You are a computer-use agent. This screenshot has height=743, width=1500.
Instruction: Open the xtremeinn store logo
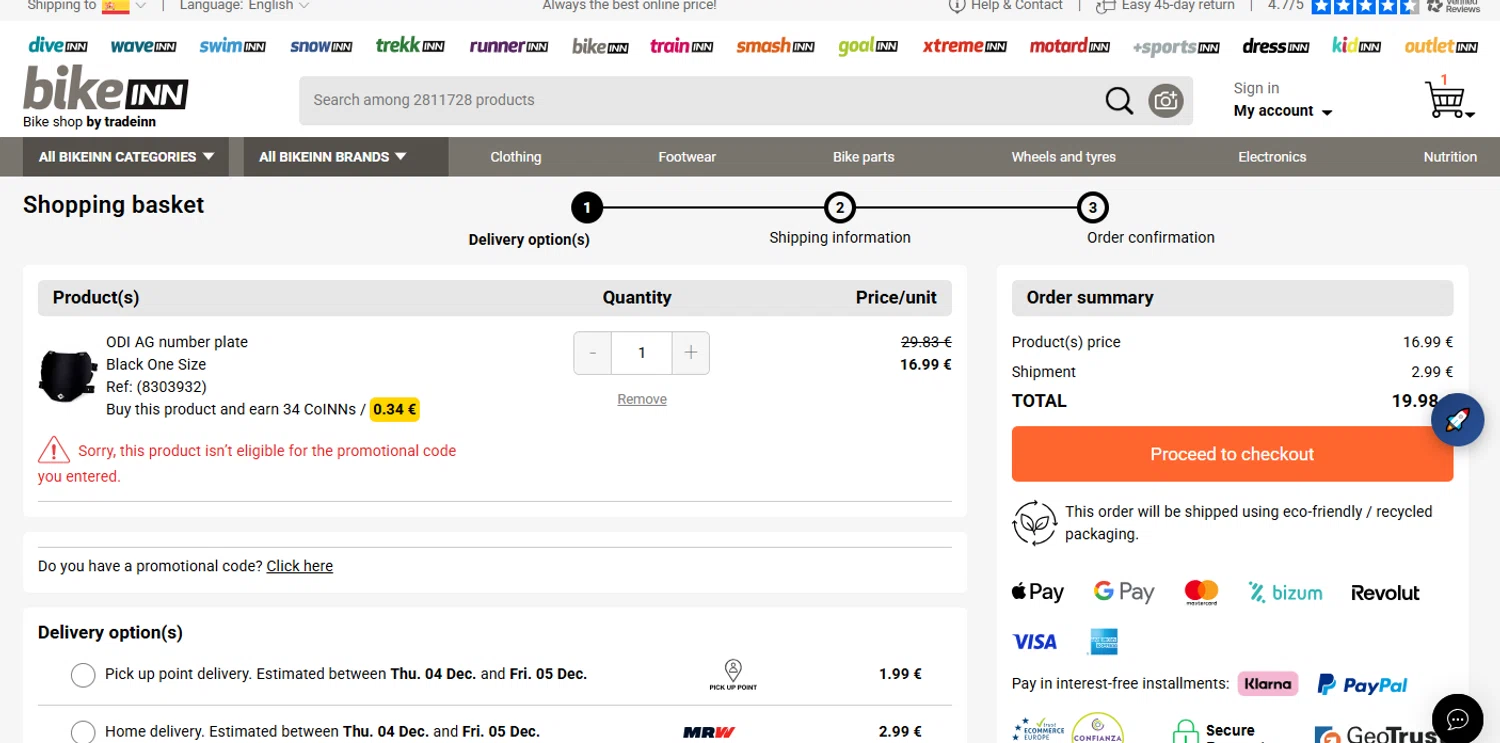click(x=964, y=46)
